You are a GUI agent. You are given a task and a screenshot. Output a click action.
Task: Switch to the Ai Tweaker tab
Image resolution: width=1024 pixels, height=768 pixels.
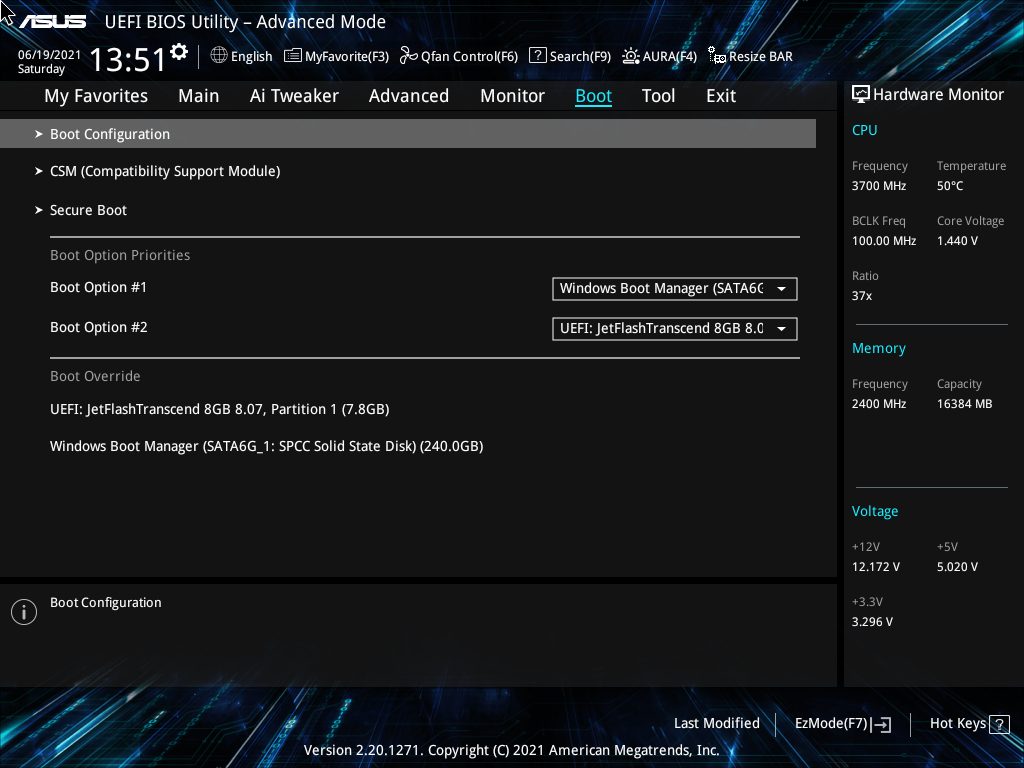[x=294, y=95]
